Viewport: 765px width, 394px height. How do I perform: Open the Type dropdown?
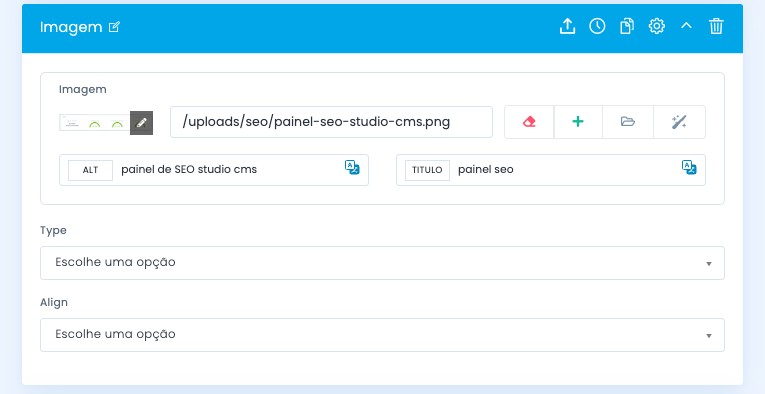tap(382, 263)
